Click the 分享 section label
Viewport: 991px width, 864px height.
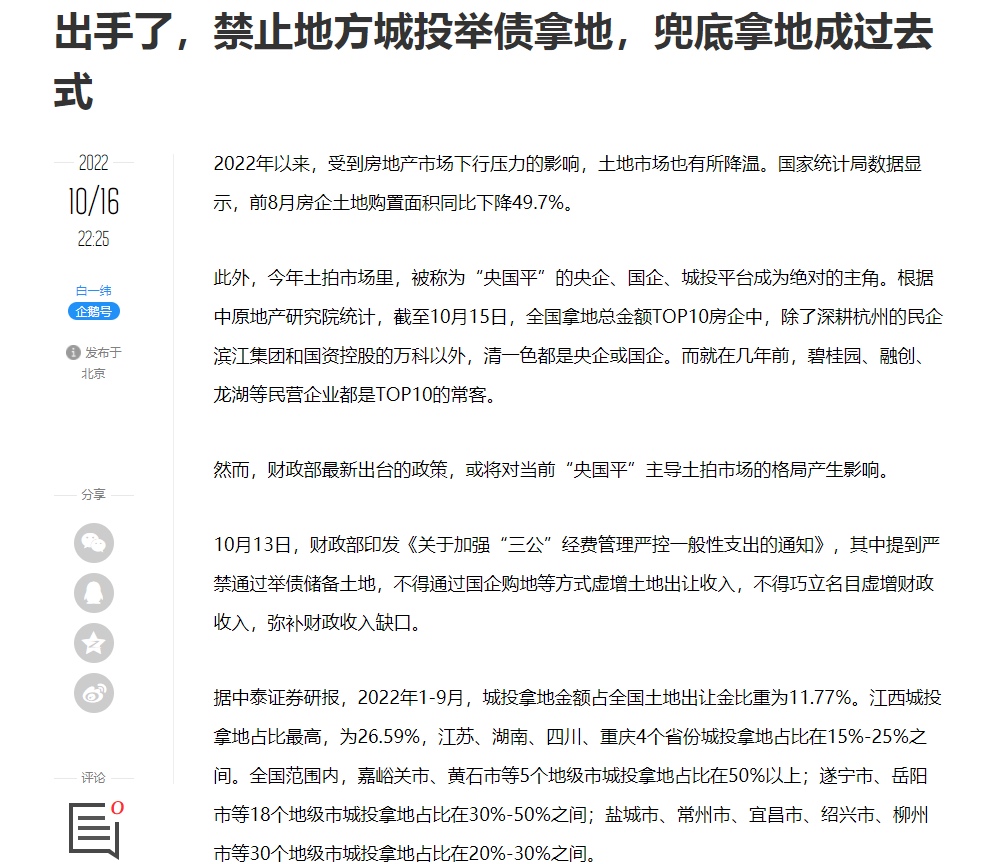point(94,494)
